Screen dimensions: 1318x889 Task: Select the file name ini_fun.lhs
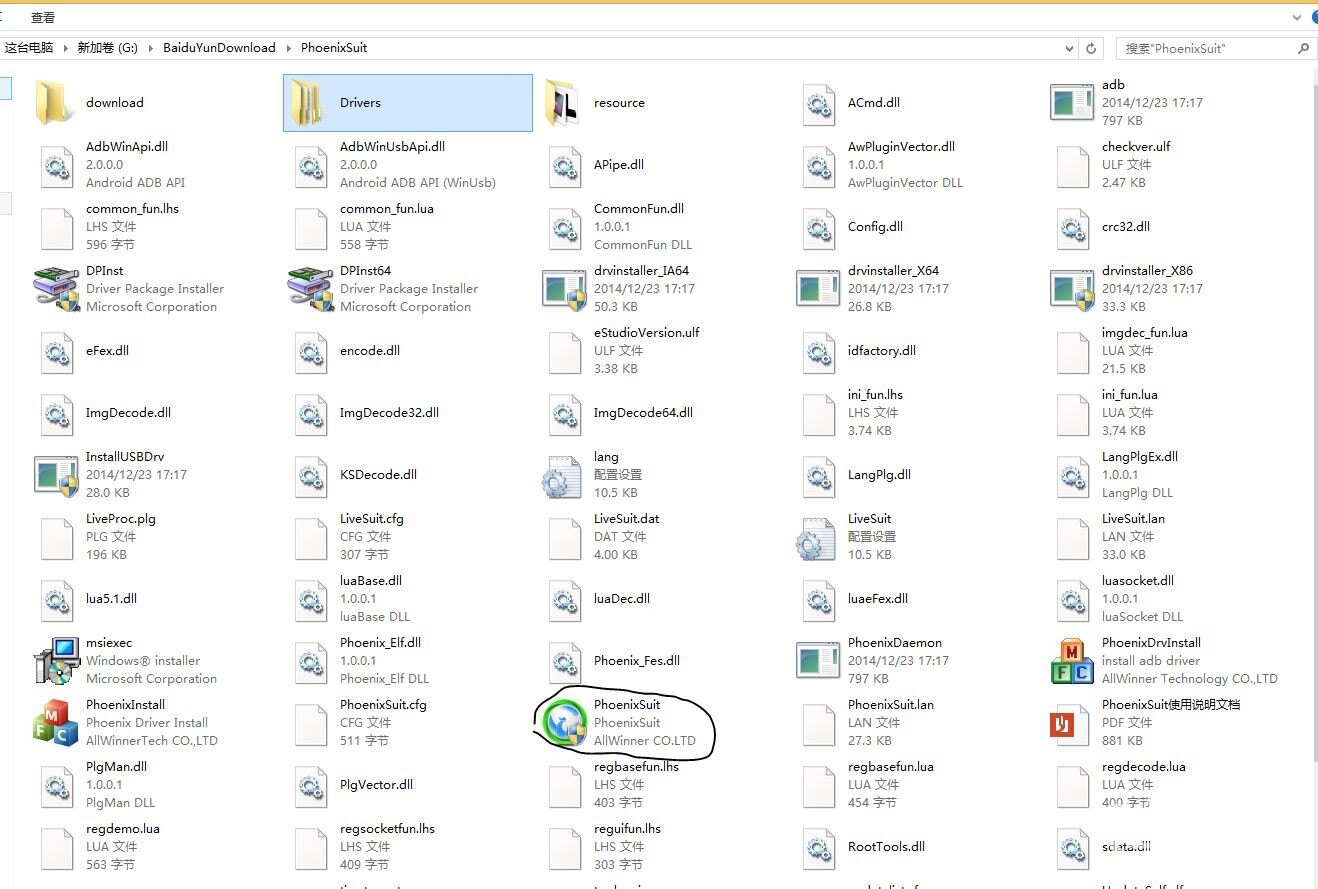(x=876, y=395)
